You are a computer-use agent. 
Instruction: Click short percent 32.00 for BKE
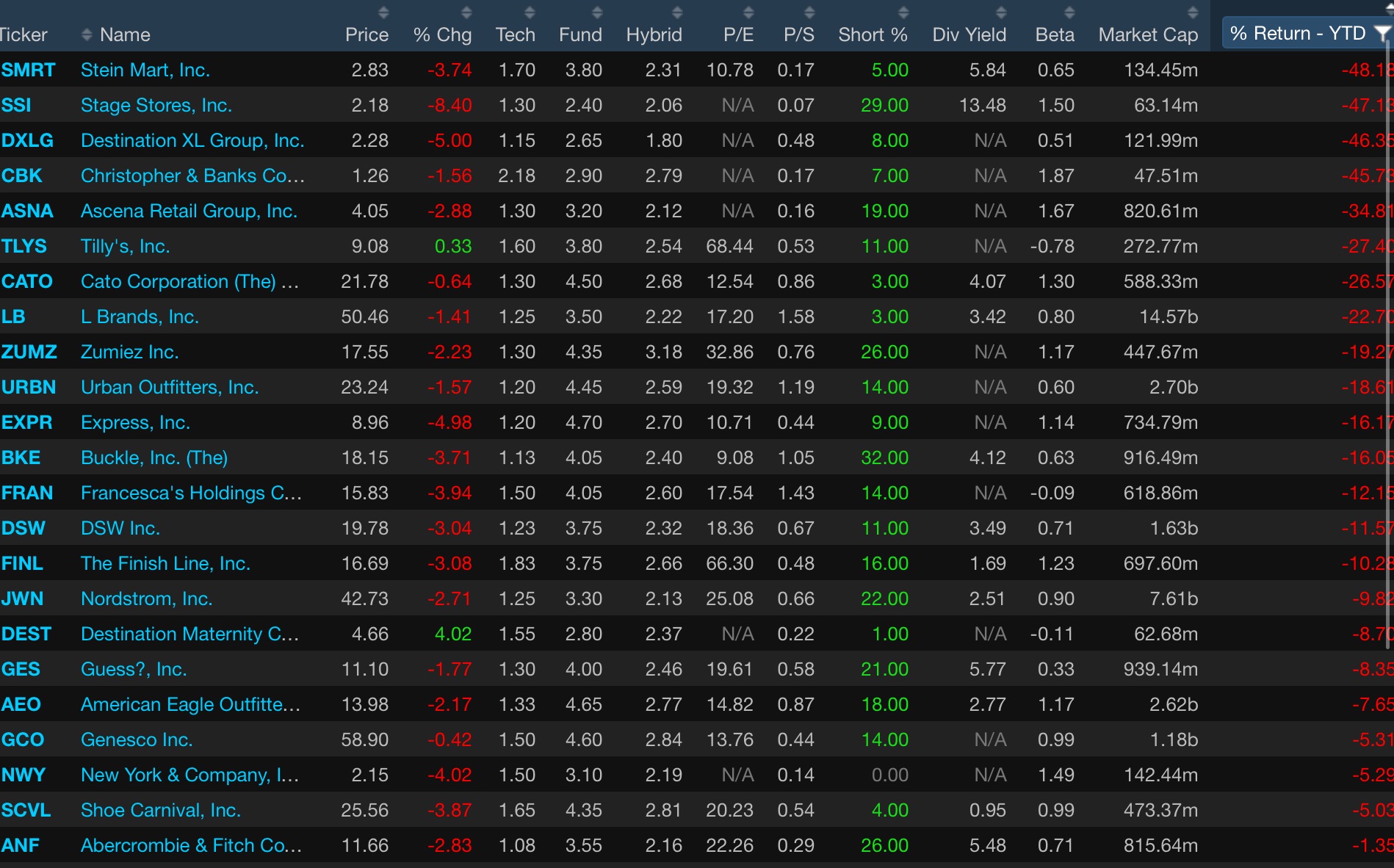(x=884, y=457)
